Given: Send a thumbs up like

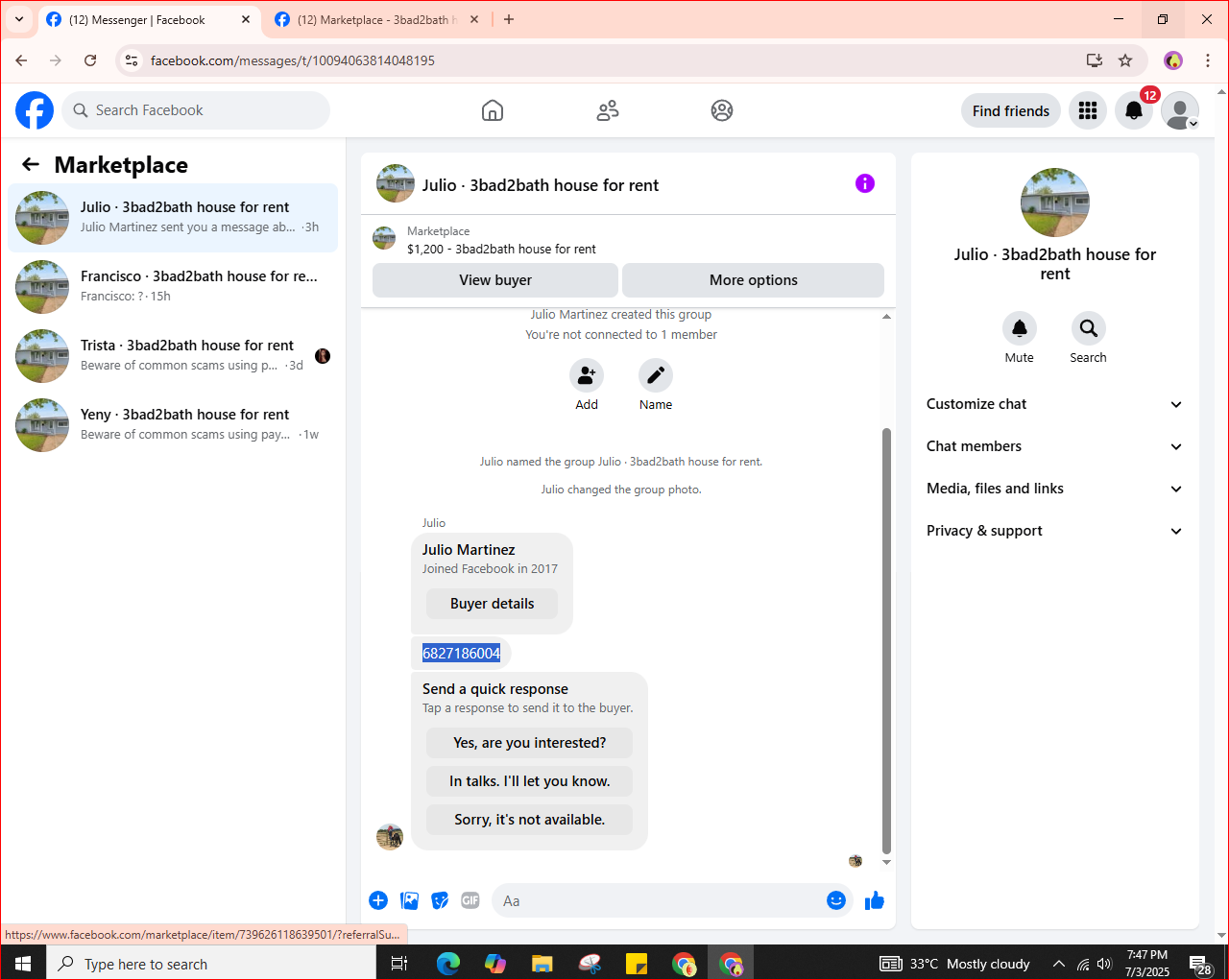Looking at the screenshot, I should pyautogui.click(x=875, y=900).
